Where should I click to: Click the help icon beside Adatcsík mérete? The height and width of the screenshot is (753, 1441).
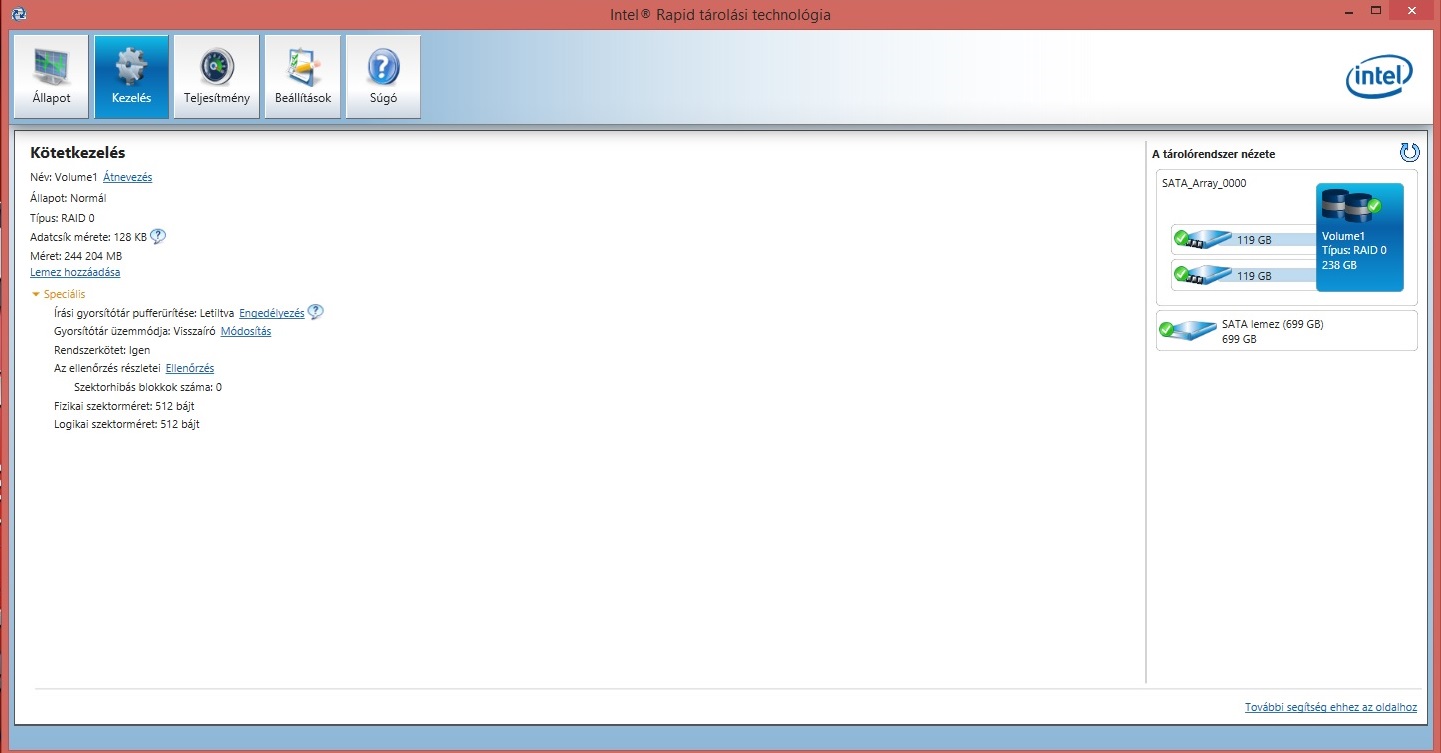pos(157,236)
